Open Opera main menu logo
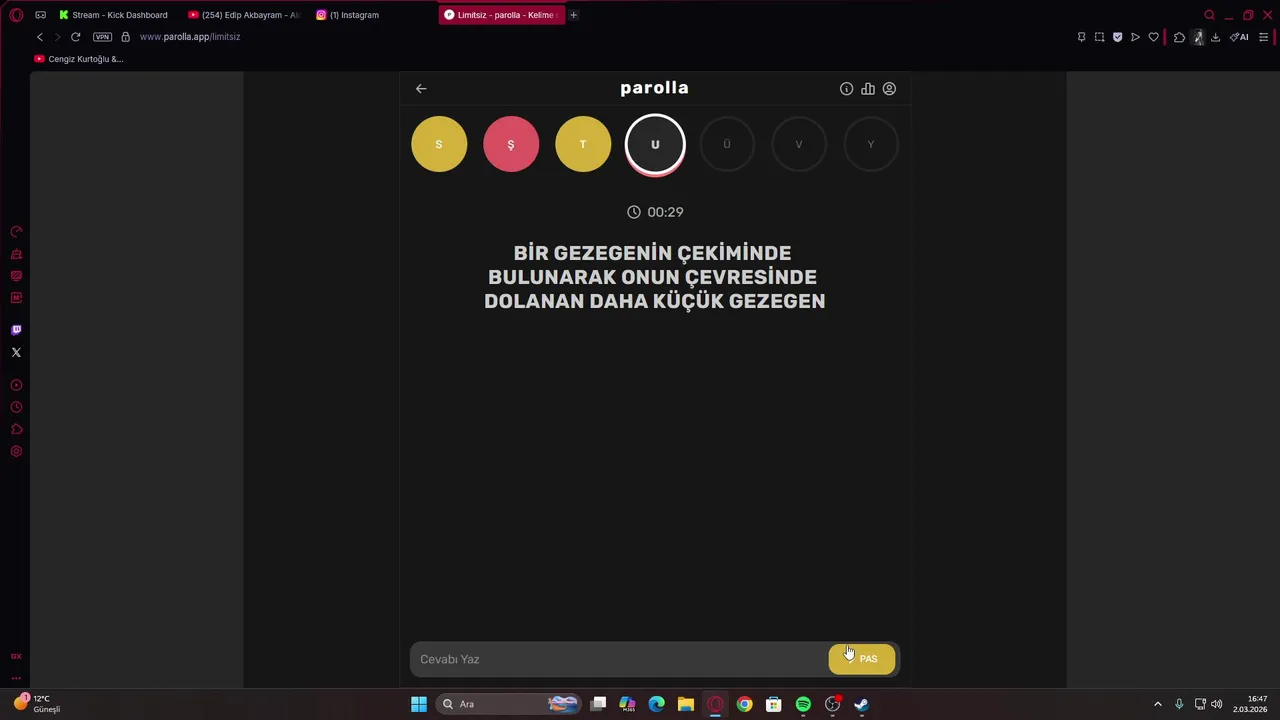Viewport: 1280px width, 720px height. pyautogui.click(x=16, y=15)
